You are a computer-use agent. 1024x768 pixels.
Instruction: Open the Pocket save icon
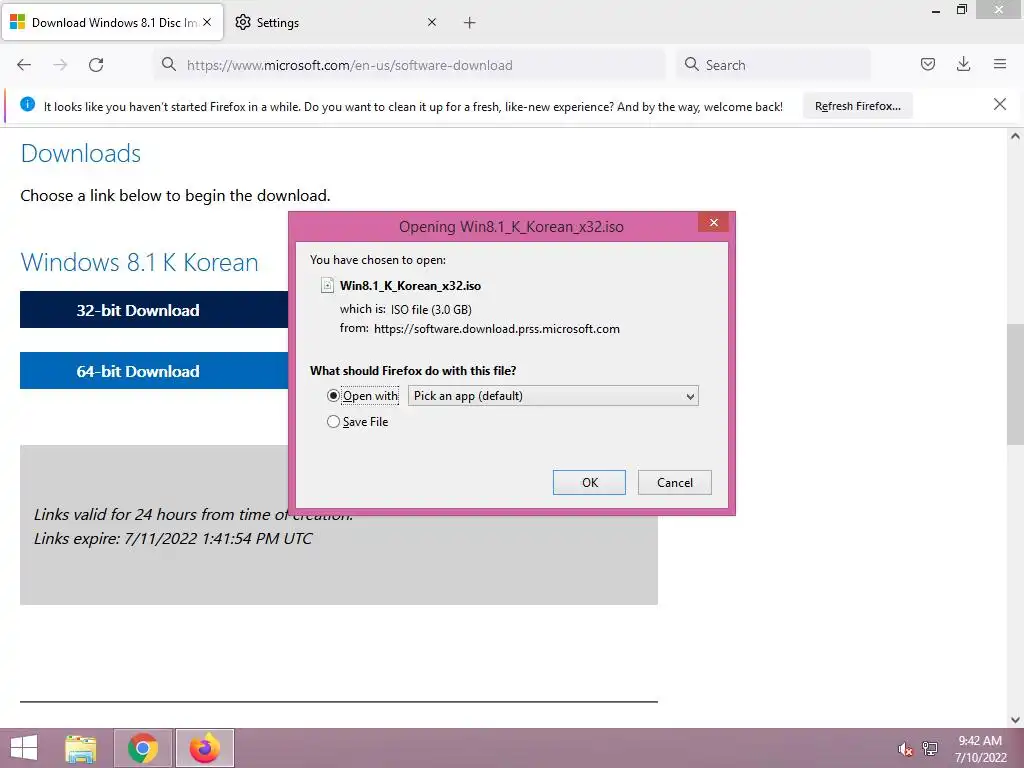[927, 64]
